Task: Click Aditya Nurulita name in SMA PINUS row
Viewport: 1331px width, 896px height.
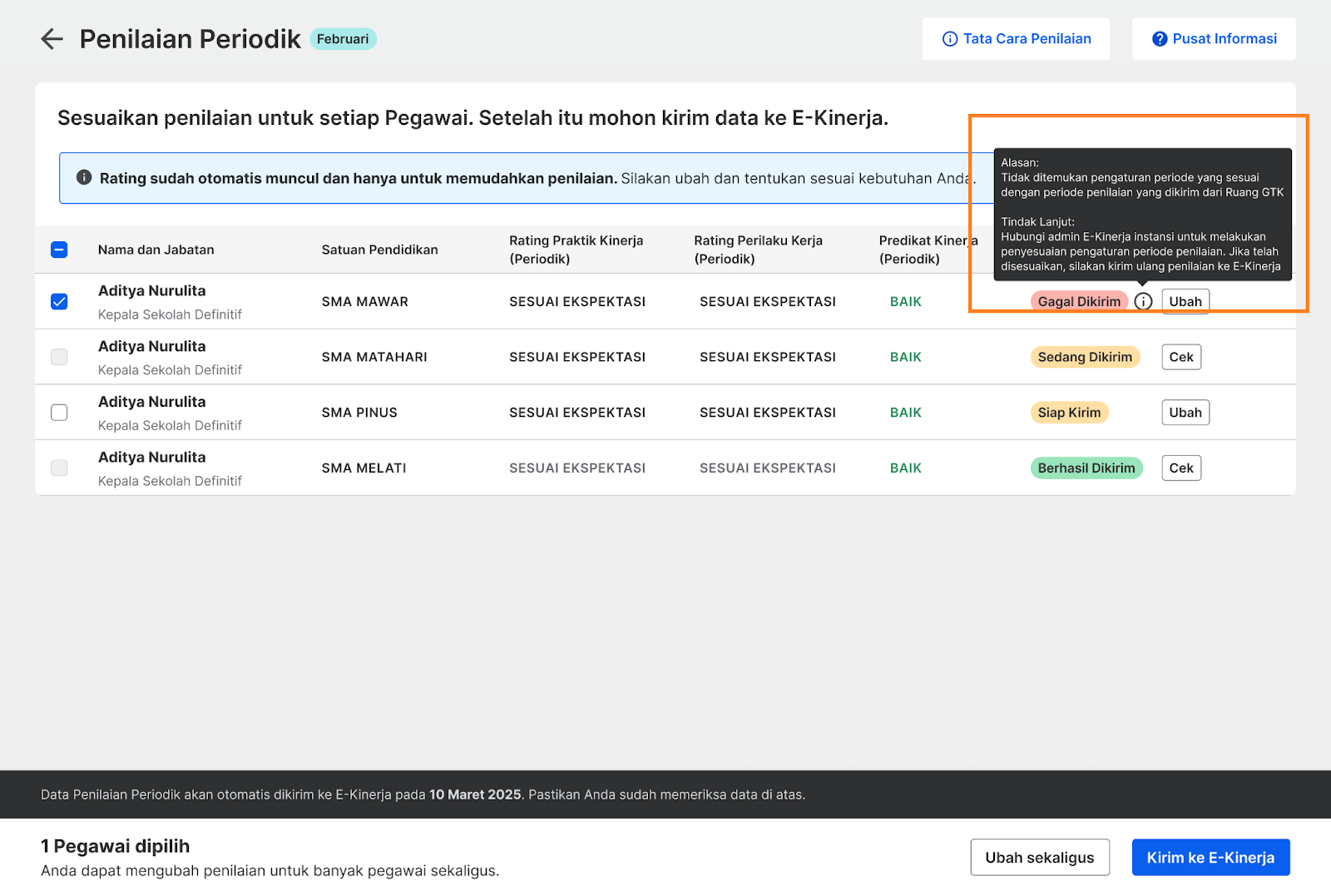Action: 151,402
